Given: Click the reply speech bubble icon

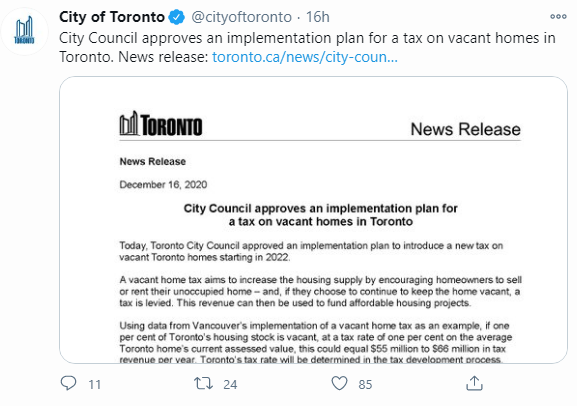Looking at the screenshot, I should [x=68, y=383].
